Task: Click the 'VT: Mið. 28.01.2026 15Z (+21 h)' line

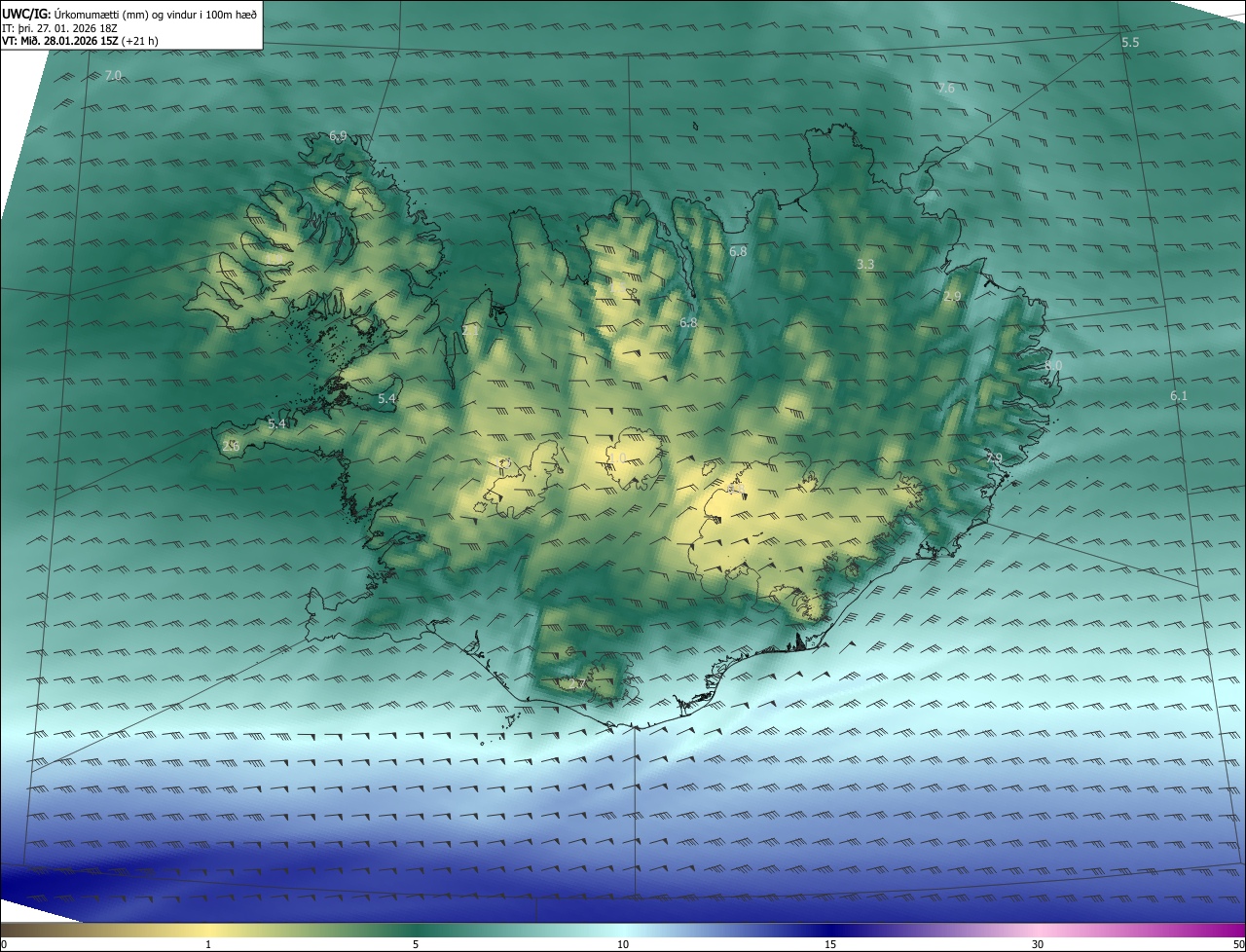Action: click(80, 42)
